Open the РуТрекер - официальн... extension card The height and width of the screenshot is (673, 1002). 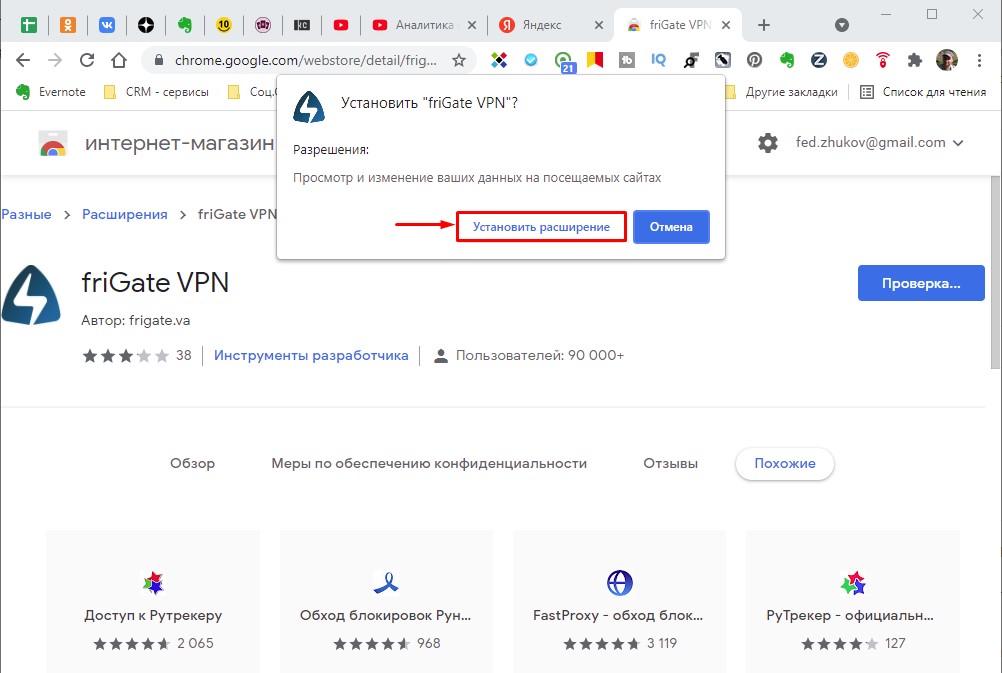[852, 601]
